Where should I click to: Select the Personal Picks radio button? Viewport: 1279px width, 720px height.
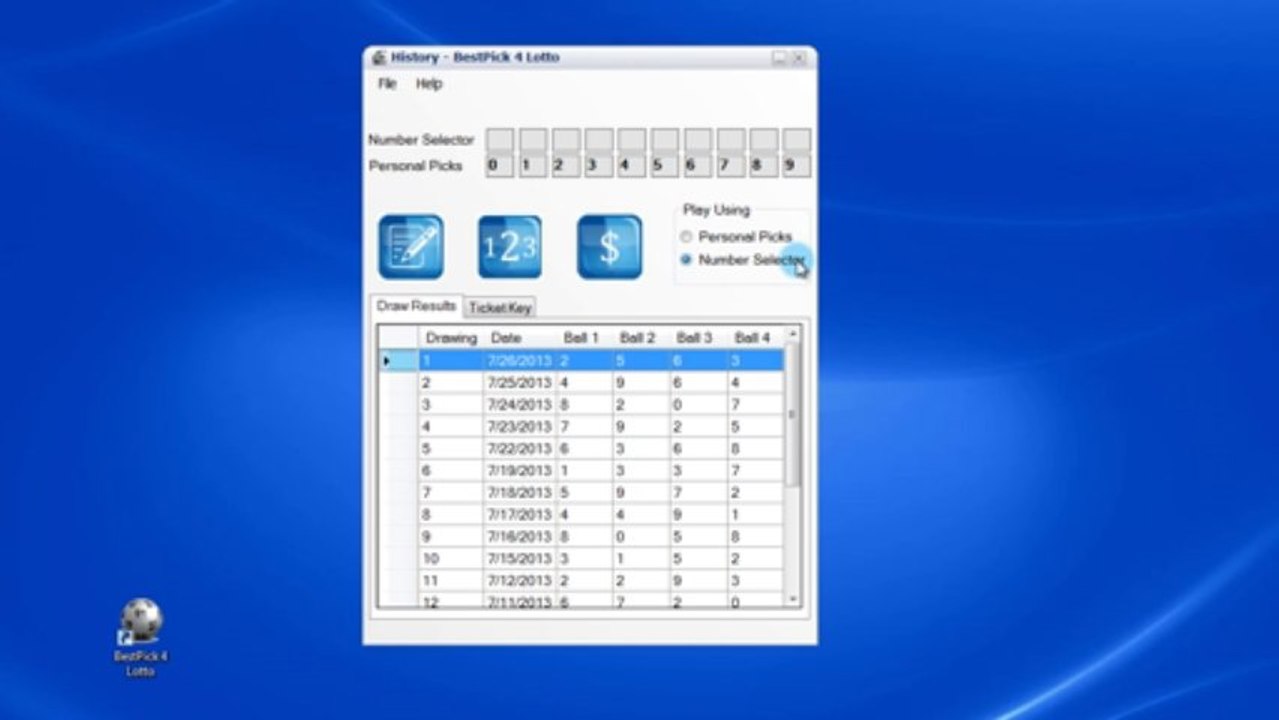click(686, 237)
